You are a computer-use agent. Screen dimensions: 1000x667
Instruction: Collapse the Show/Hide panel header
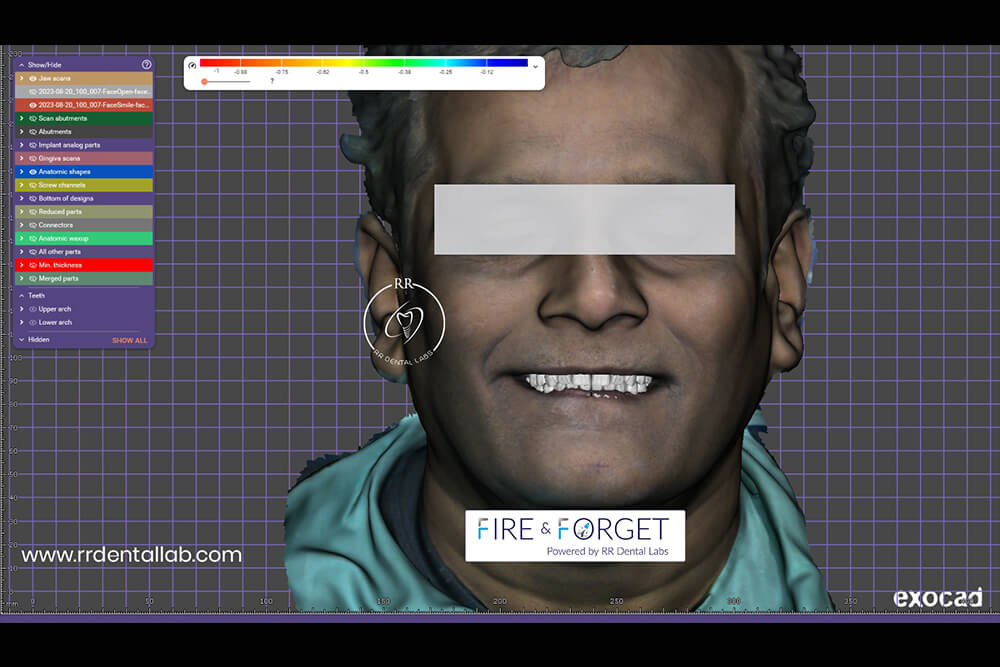(21, 64)
